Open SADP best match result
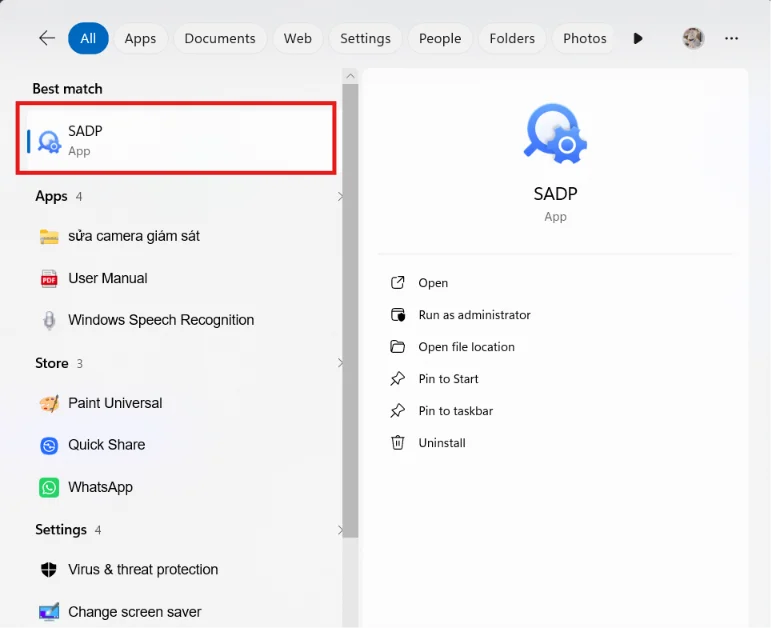Viewport: 771px width, 628px height. pos(176,138)
